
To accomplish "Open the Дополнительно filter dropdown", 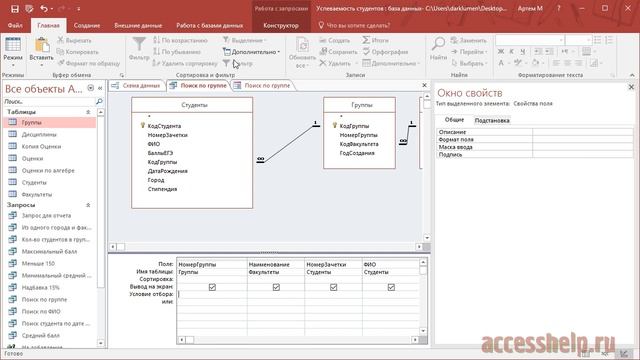I will tap(251, 52).
